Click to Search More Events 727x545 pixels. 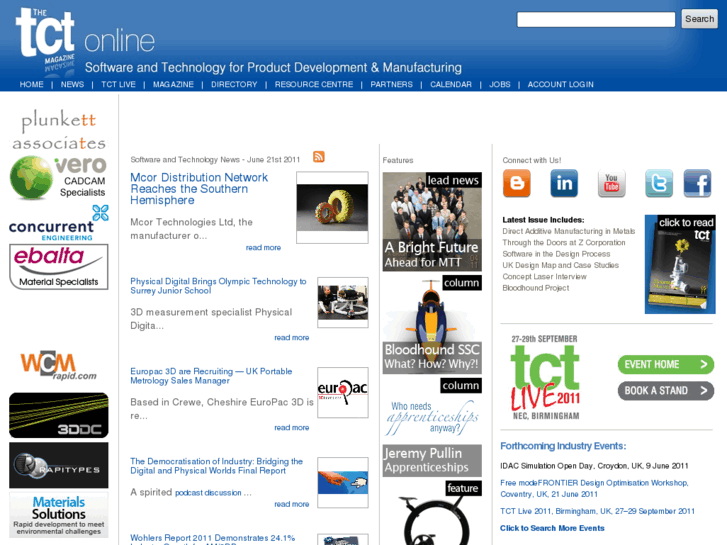(552, 528)
